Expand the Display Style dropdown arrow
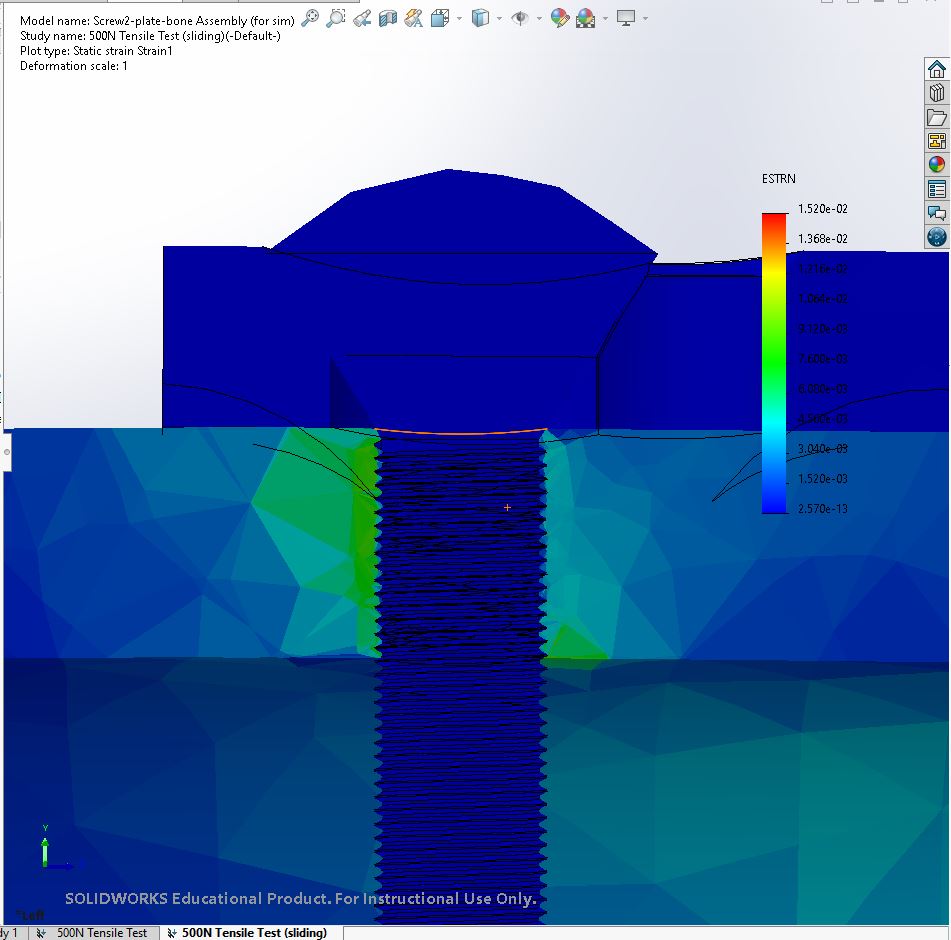Image resolution: width=951 pixels, height=940 pixels. coord(499,18)
